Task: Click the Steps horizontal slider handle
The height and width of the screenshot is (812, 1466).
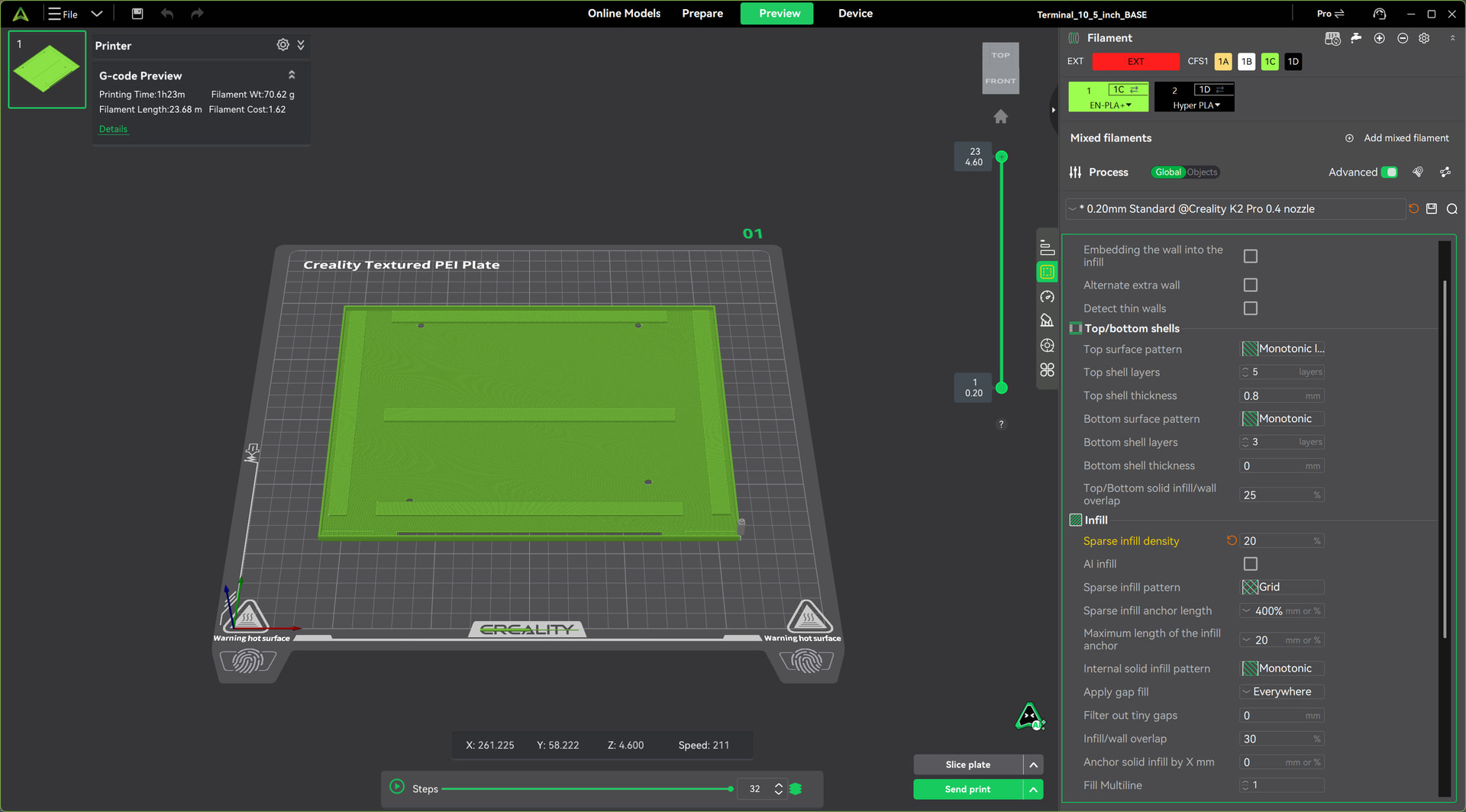Action: pyautogui.click(x=731, y=789)
